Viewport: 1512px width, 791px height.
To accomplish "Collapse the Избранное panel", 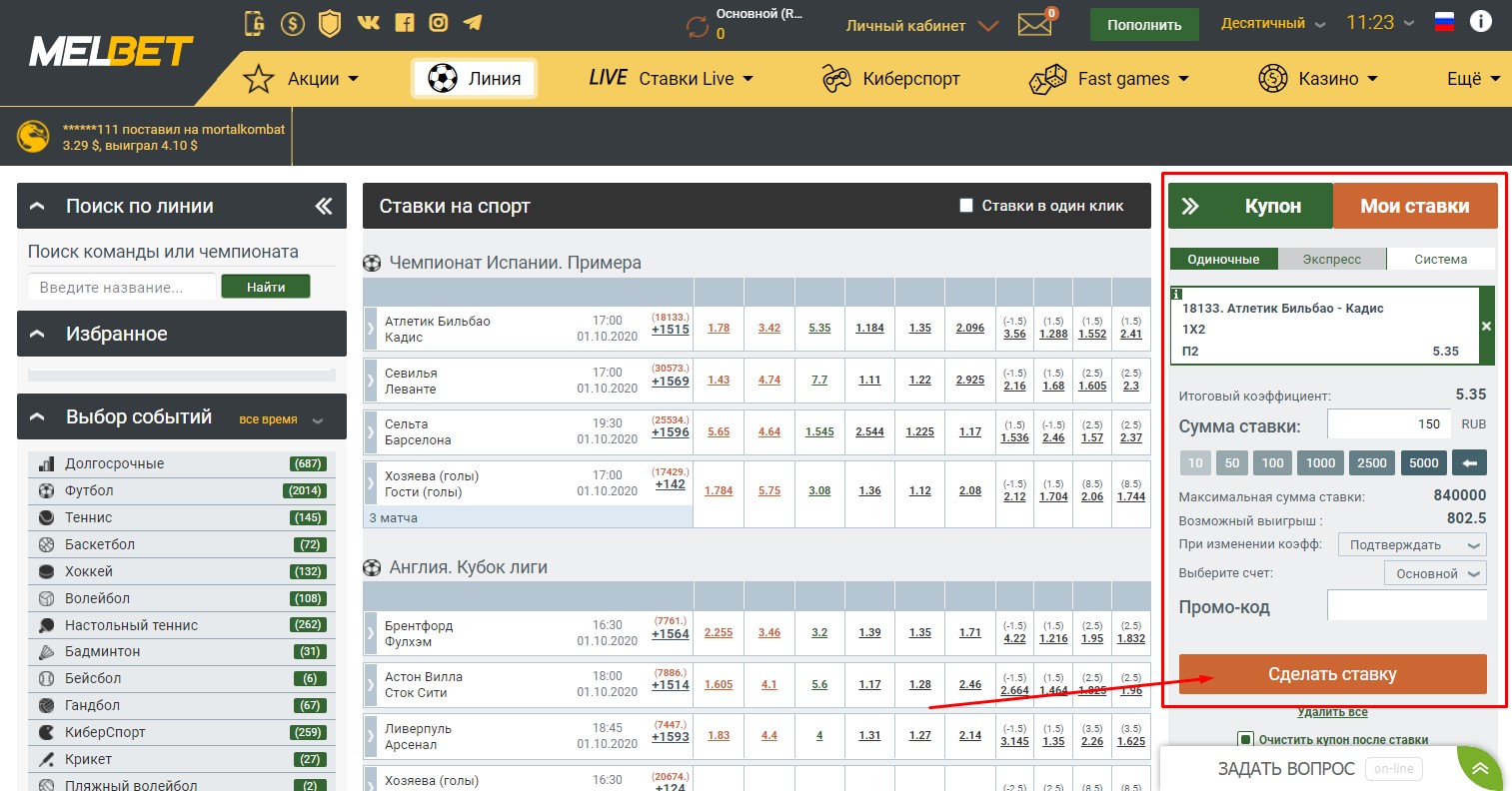I will 38,334.
